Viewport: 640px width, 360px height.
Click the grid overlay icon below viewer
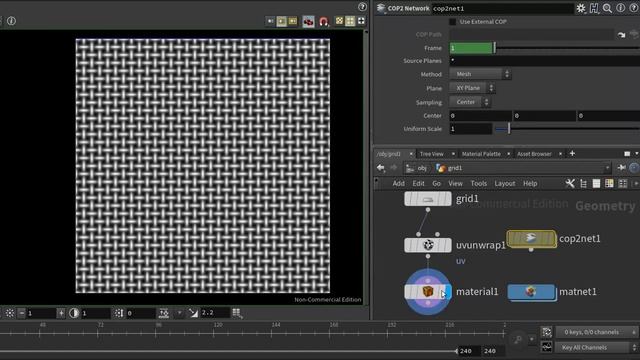tap(237, 313)
